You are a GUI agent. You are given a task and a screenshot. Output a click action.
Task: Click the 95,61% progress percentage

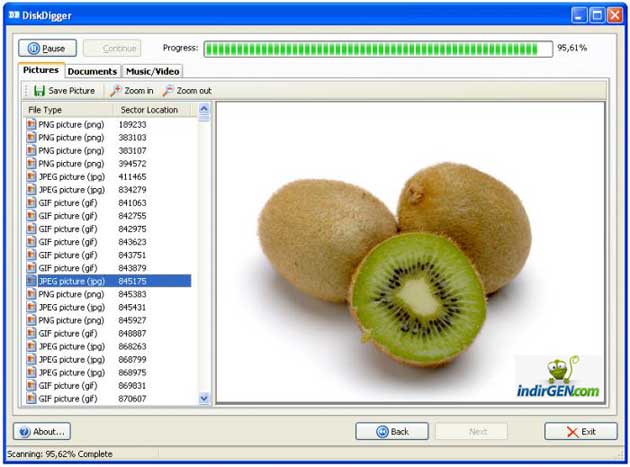pyautogui.click(x=572, y=48)
